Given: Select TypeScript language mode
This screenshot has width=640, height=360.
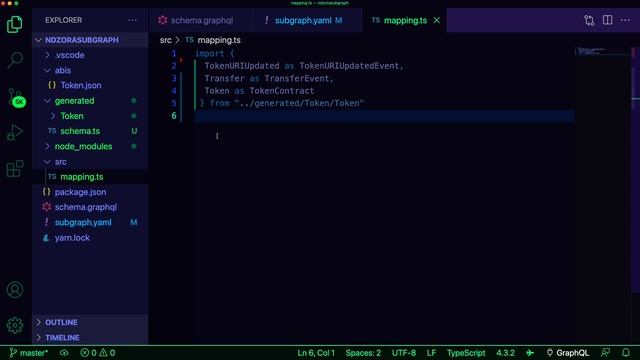Looking at the screenshot, I should click(x=466, y=353).
